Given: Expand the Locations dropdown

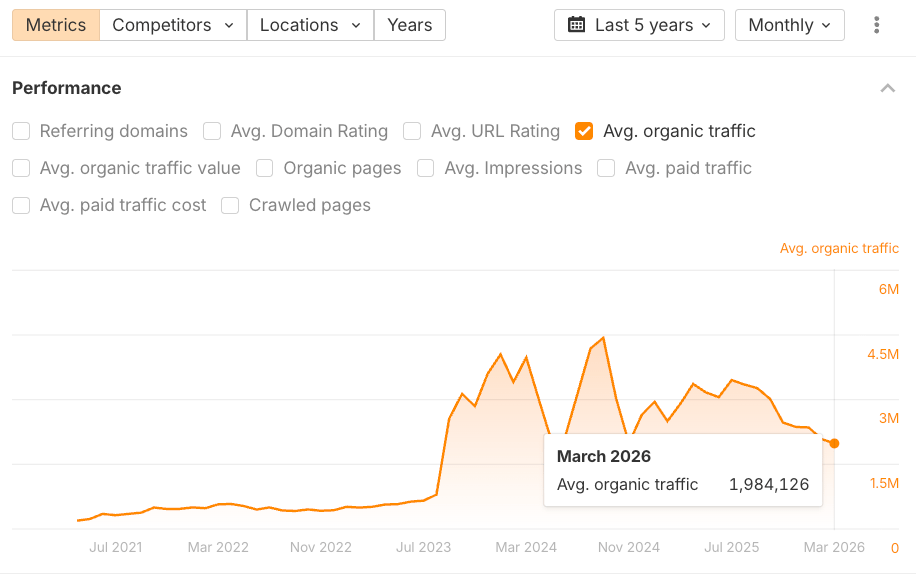Looking at the screenshot, I should click(310, 25).
